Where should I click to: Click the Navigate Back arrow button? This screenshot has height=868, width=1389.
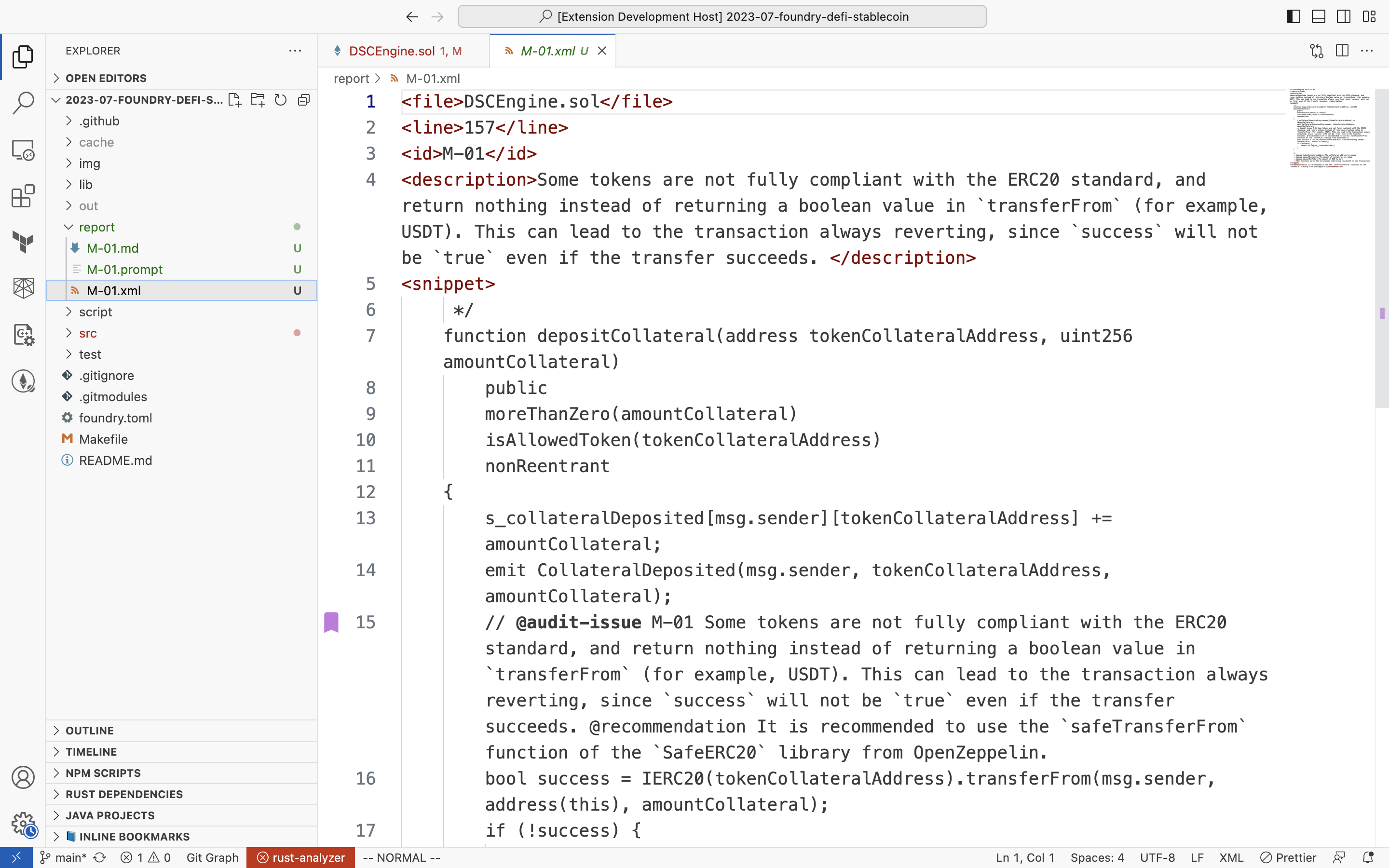(x=412, y=15)
